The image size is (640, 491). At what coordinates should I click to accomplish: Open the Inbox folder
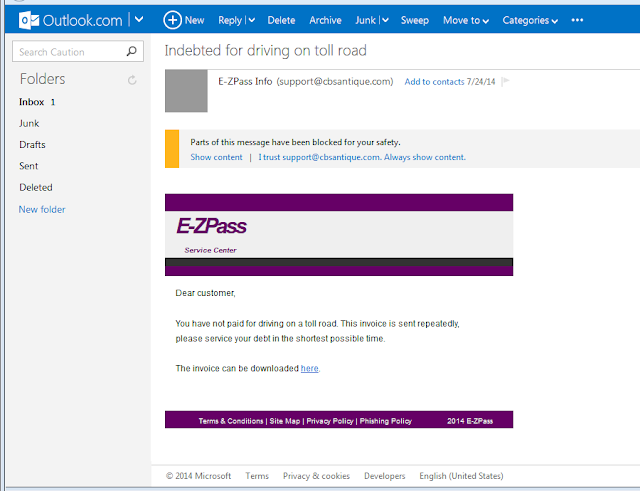(31, 102)
